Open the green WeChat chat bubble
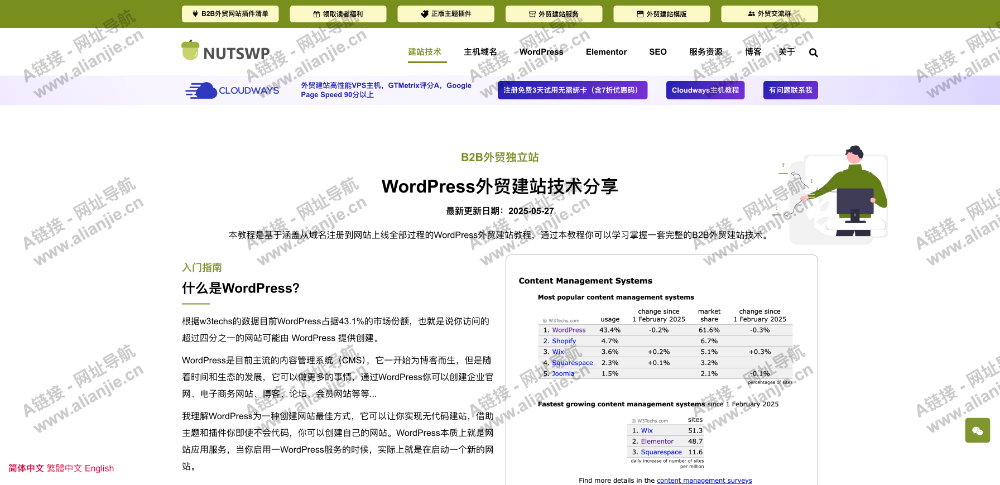The height and width of the screenshot is (485, 1000). tap(977, 431)
